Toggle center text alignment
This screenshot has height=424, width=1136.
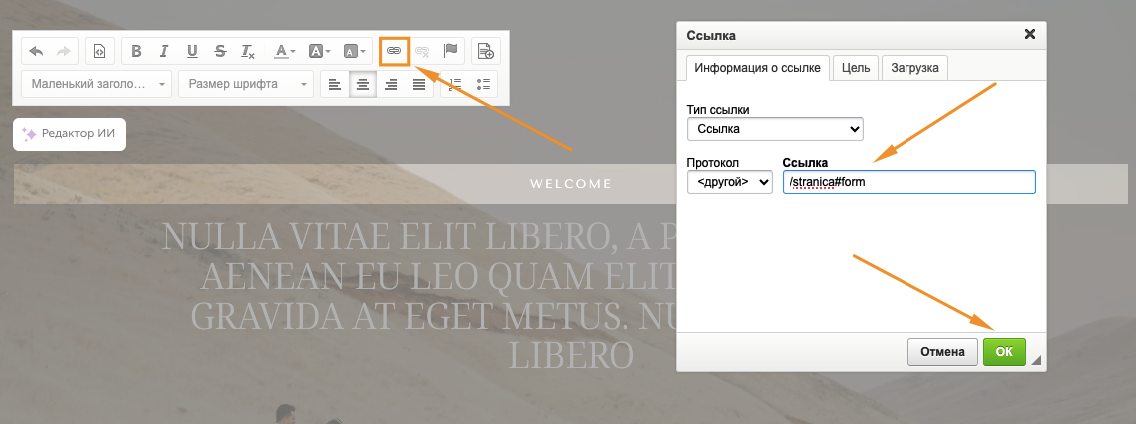coord(363,84)
